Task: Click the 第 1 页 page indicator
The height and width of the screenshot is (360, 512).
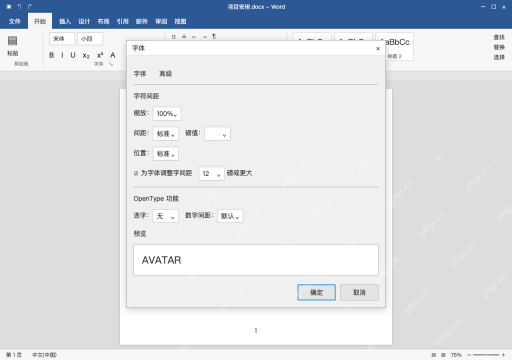Action: [x=14, y=355]
